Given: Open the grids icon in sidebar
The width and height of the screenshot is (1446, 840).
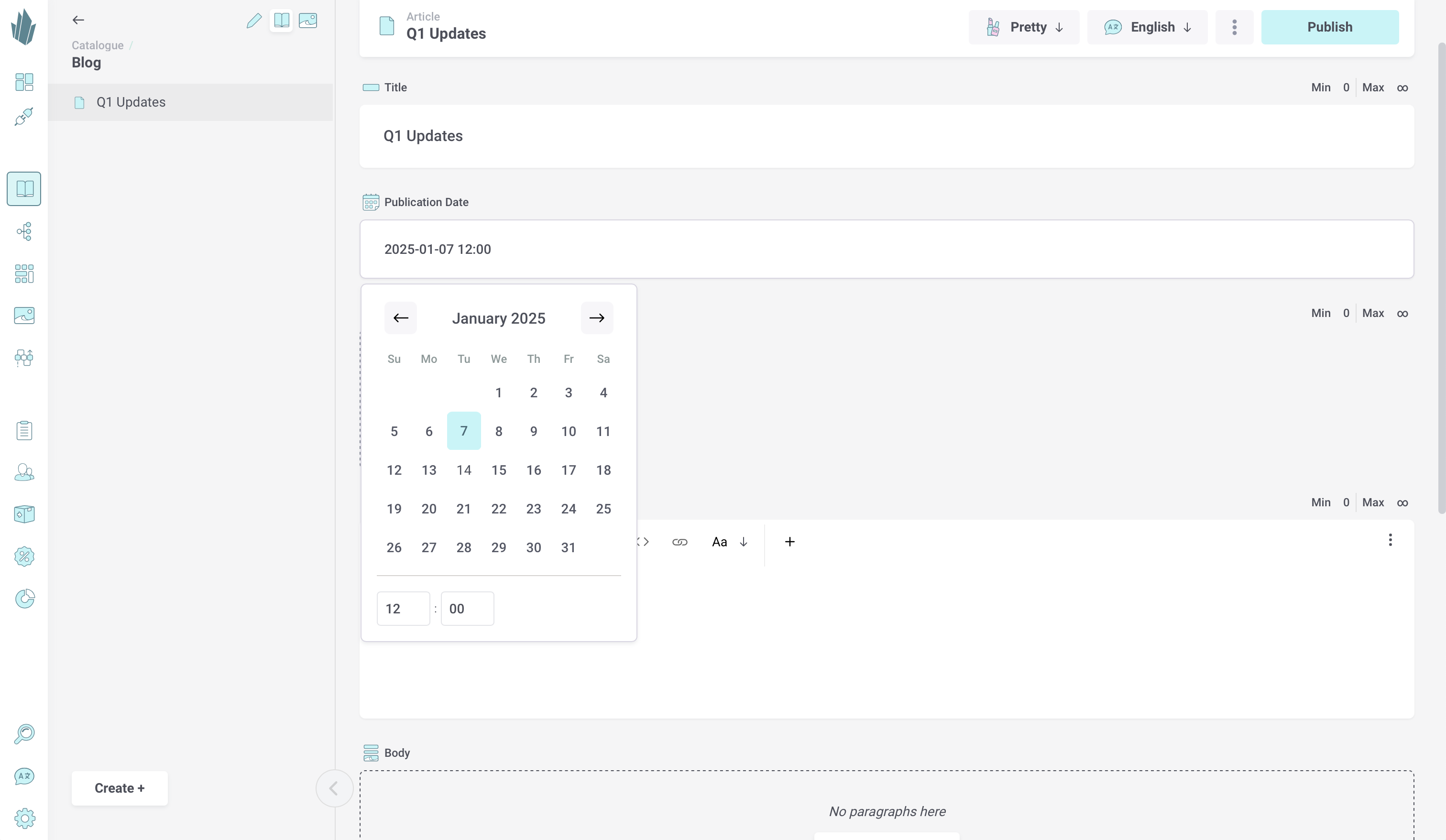Looking at the screenshot, I should (x=24, y=273).
